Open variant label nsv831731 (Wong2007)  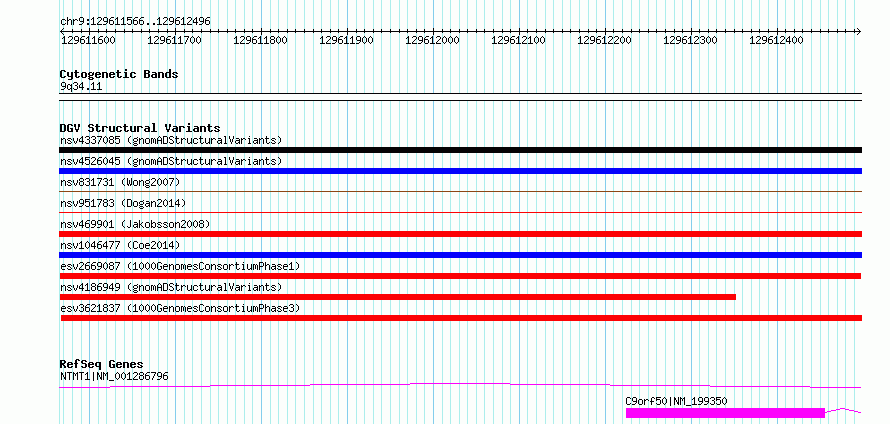click(x=120, y=182)
